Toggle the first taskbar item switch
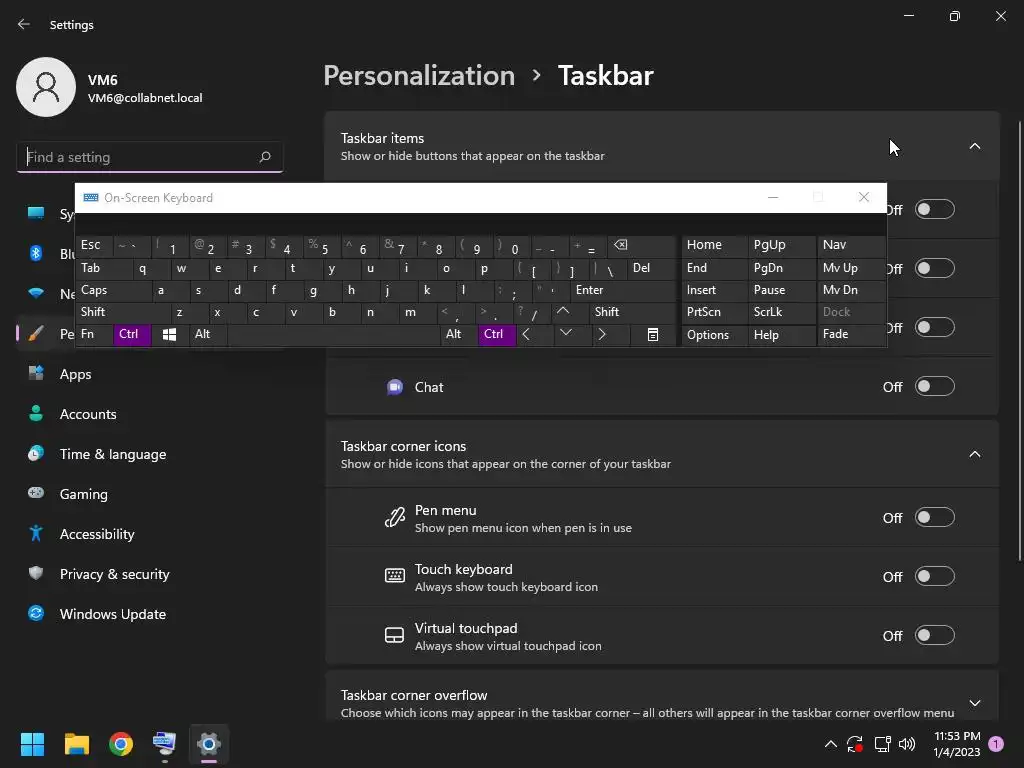 coord(935,210)
